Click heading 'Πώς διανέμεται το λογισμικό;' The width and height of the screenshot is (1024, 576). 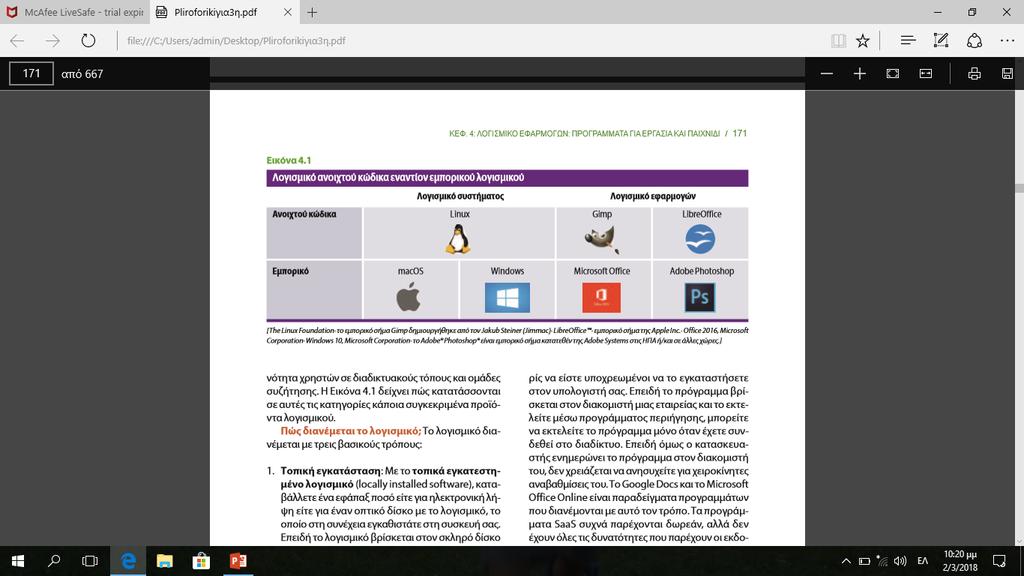click(x=351, y=431)
